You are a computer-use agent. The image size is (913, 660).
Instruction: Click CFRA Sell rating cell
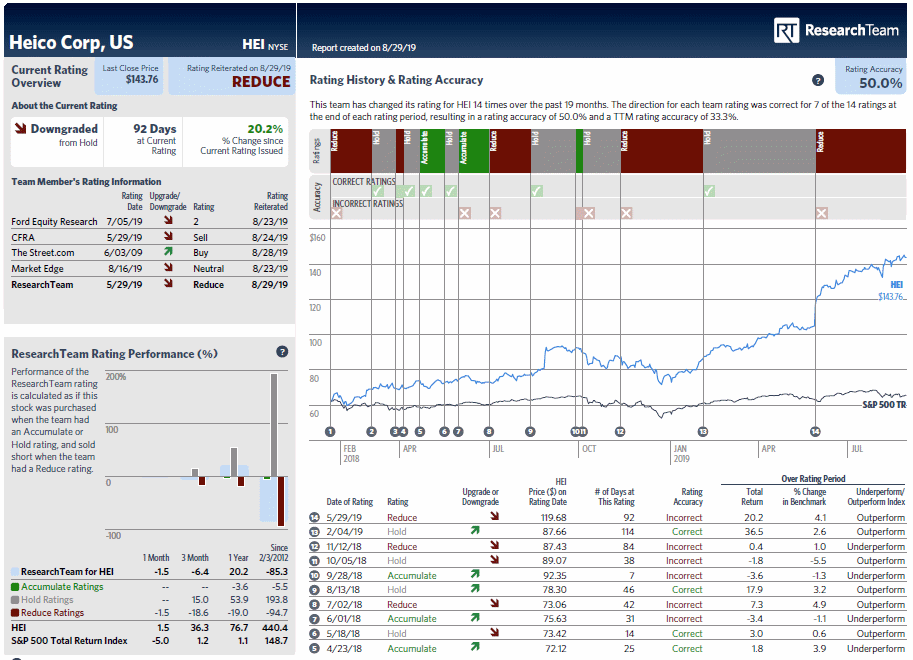[x=200, y=238]
